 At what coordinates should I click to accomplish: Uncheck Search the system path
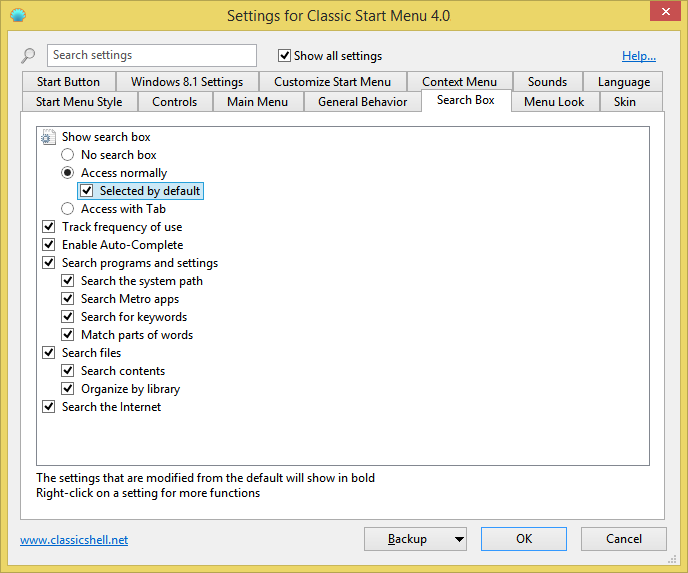point(68,281)
